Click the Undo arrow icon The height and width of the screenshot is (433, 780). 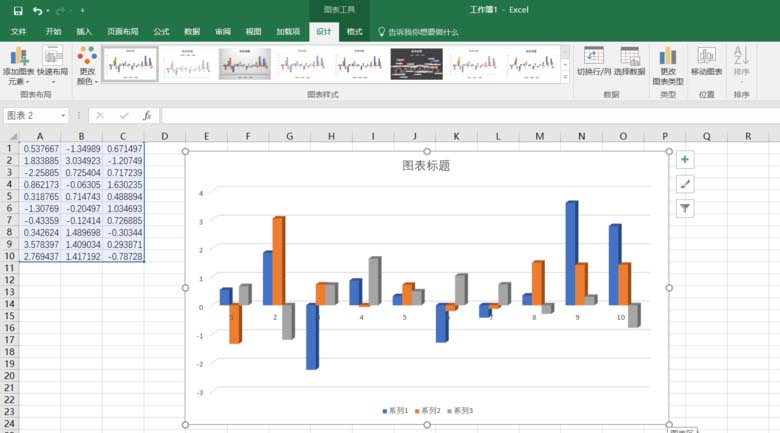(x=37, y=10)
